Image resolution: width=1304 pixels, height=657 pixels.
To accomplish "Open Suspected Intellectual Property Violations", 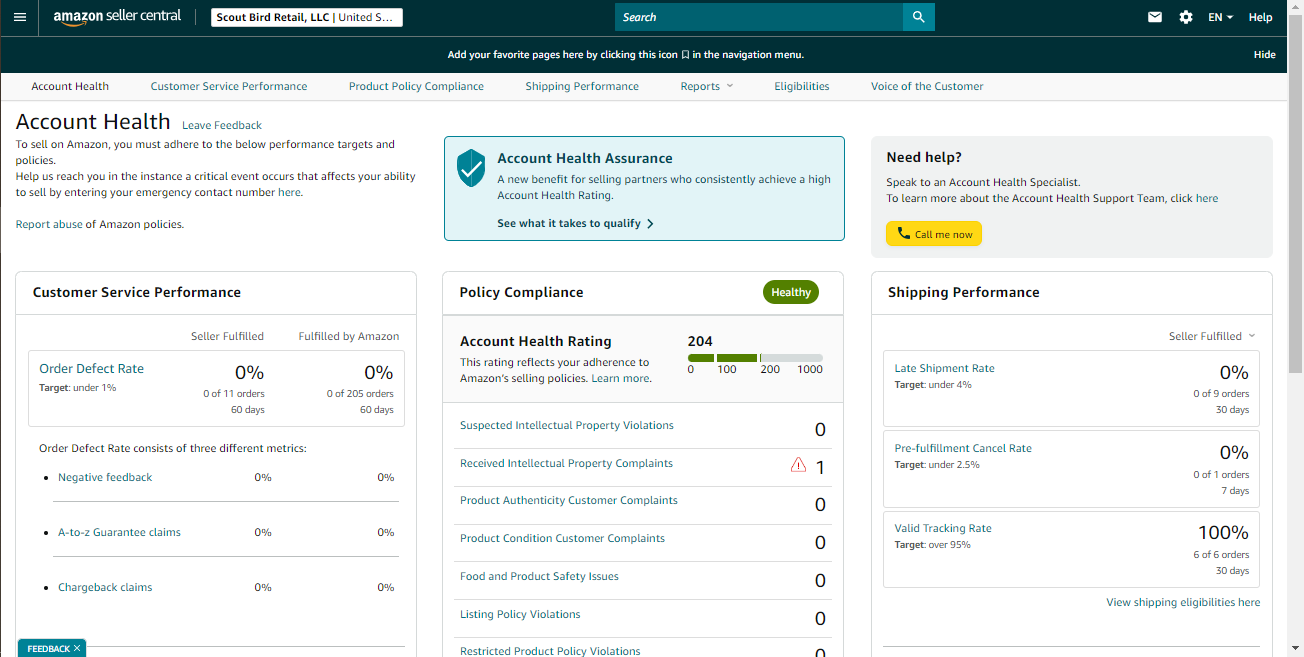I will tap(567, 425).
